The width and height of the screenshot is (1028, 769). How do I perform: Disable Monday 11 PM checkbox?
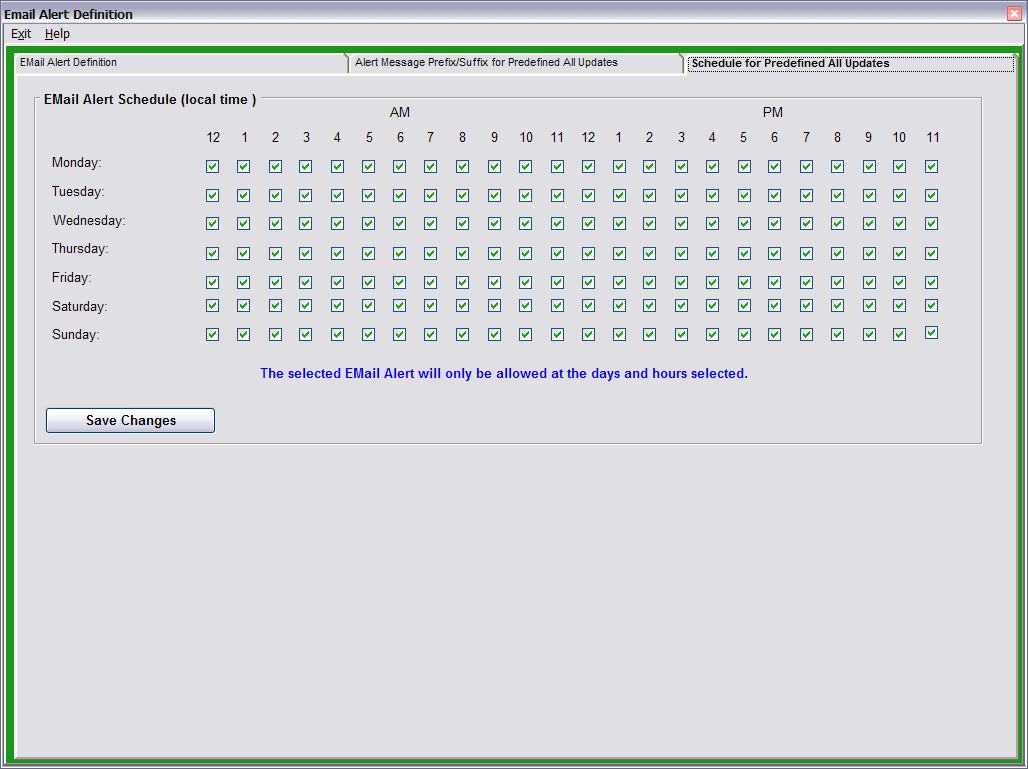931,167
